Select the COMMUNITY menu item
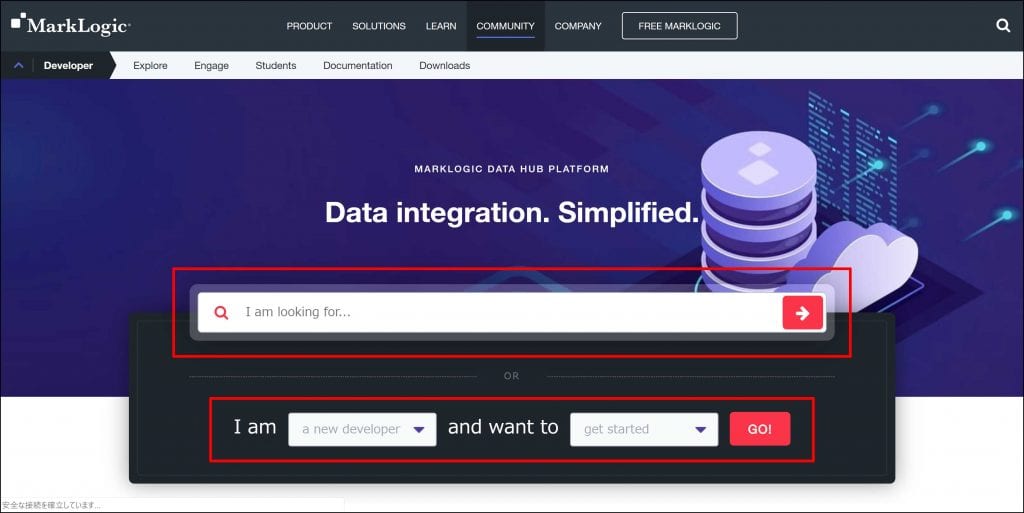The image size is (1024, 513). [505, 26]
